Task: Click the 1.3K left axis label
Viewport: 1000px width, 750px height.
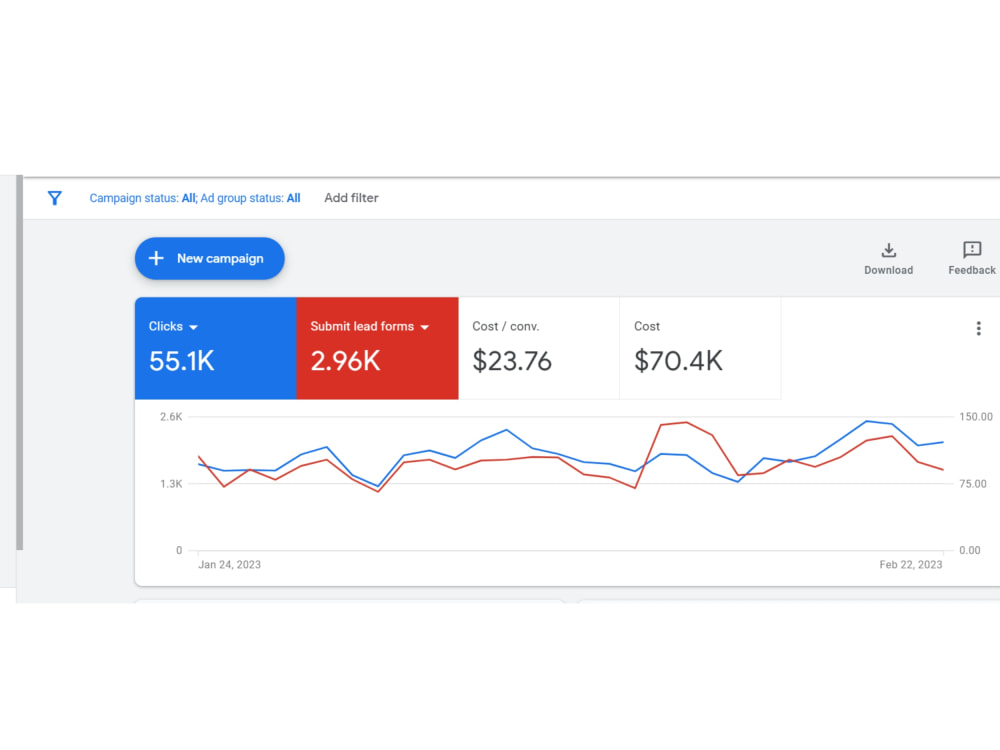Action: click(x=171, y=484)
